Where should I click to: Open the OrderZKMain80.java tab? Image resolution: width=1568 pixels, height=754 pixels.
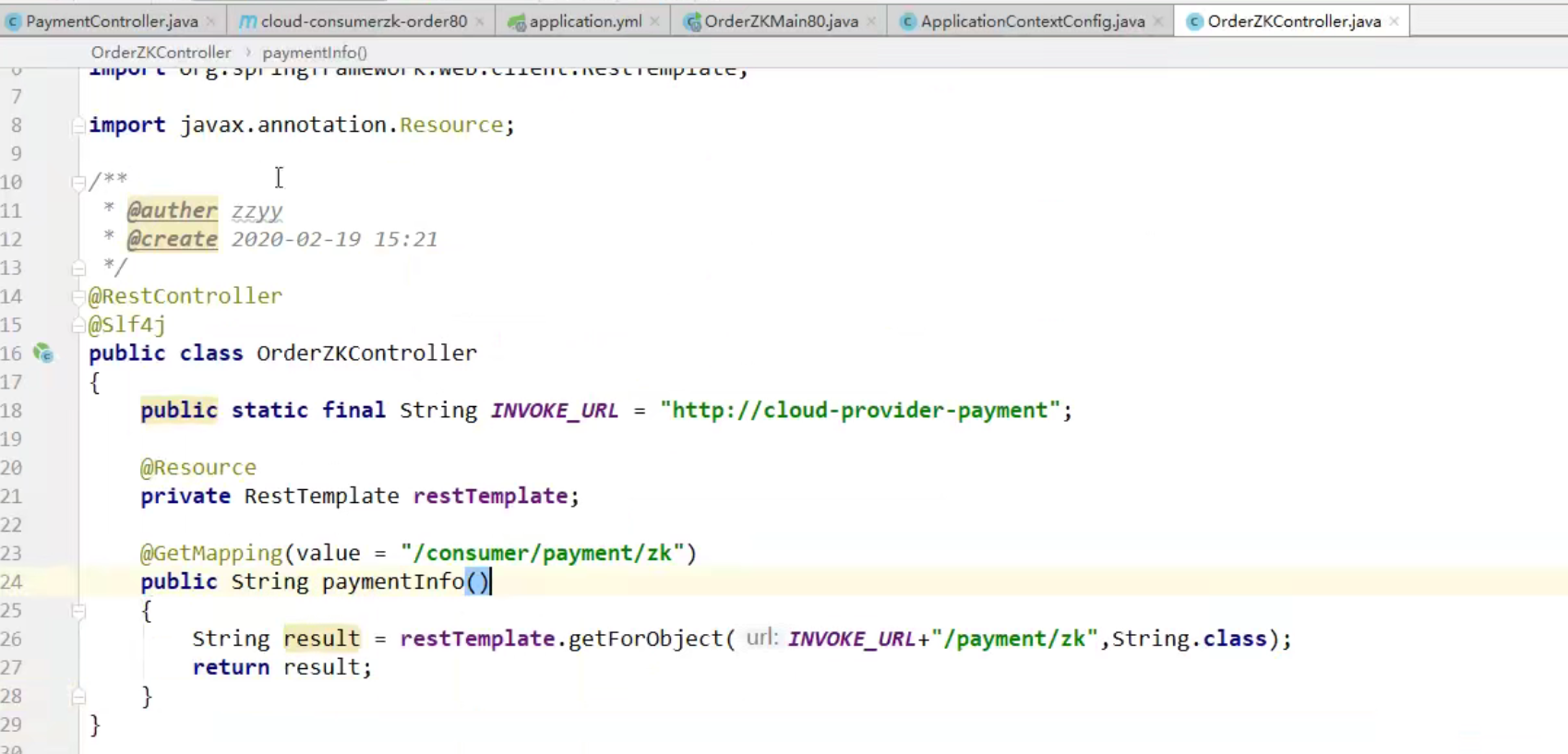pos(781,20)
